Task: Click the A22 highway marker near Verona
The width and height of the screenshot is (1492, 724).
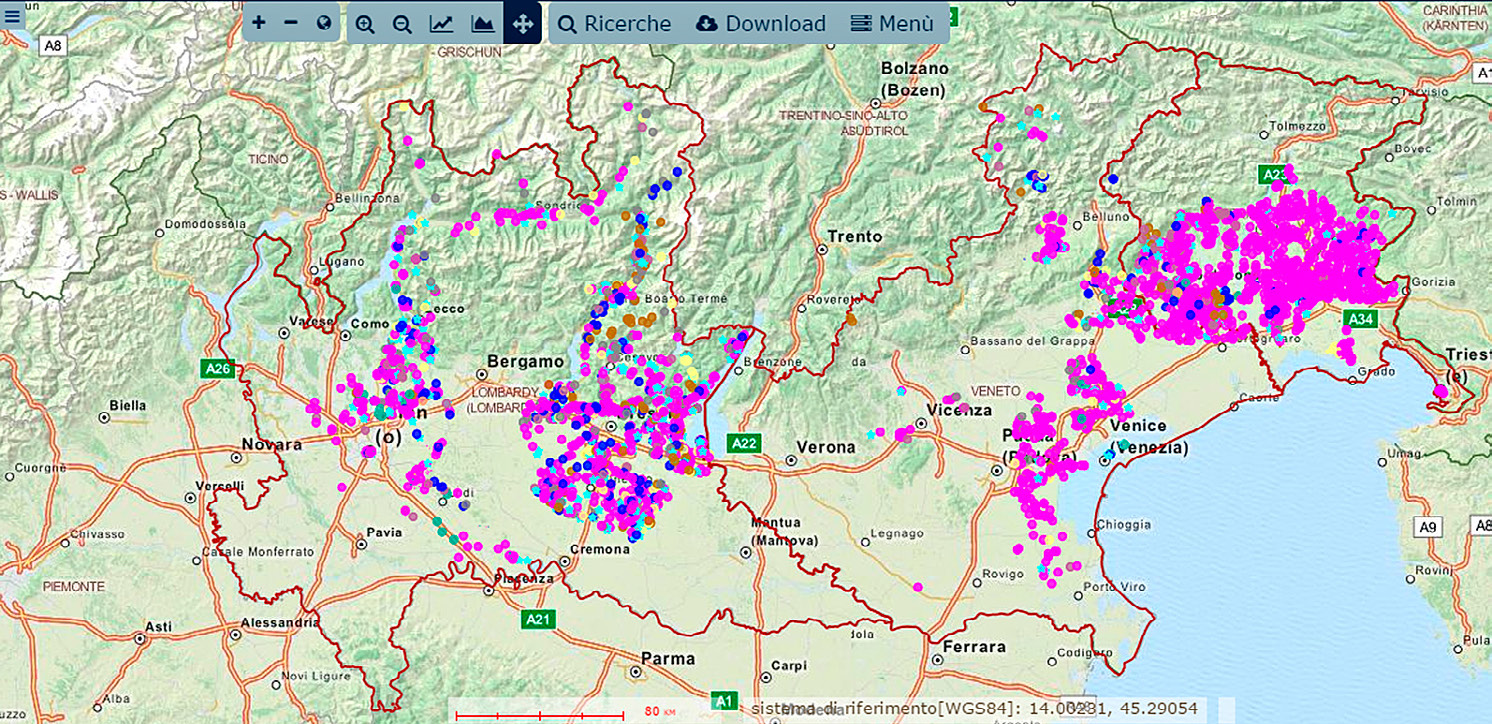Action: click(x=743, y=442)
